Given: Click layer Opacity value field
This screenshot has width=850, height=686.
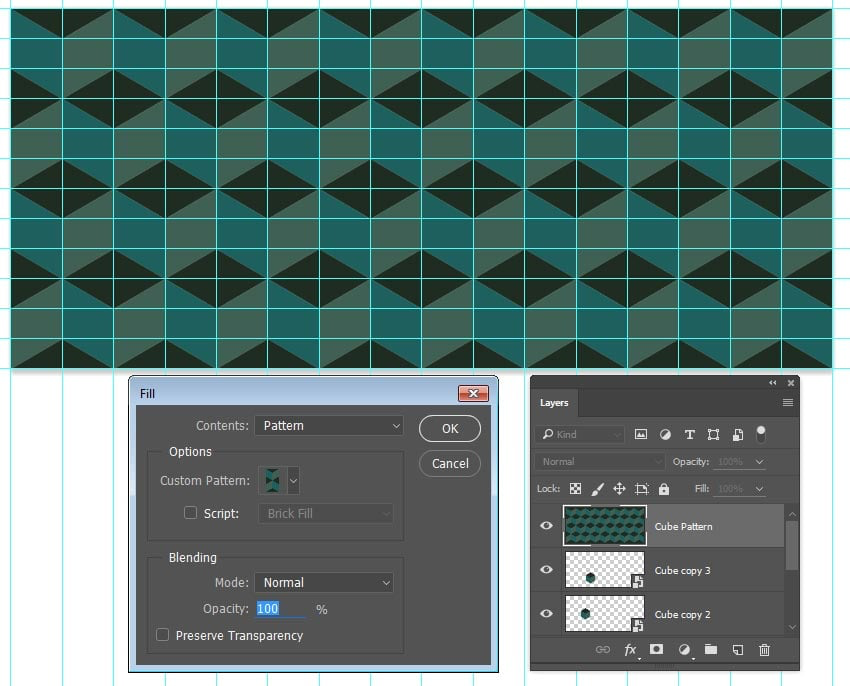Looking at the screenshot, I should [x=733, y=461].
